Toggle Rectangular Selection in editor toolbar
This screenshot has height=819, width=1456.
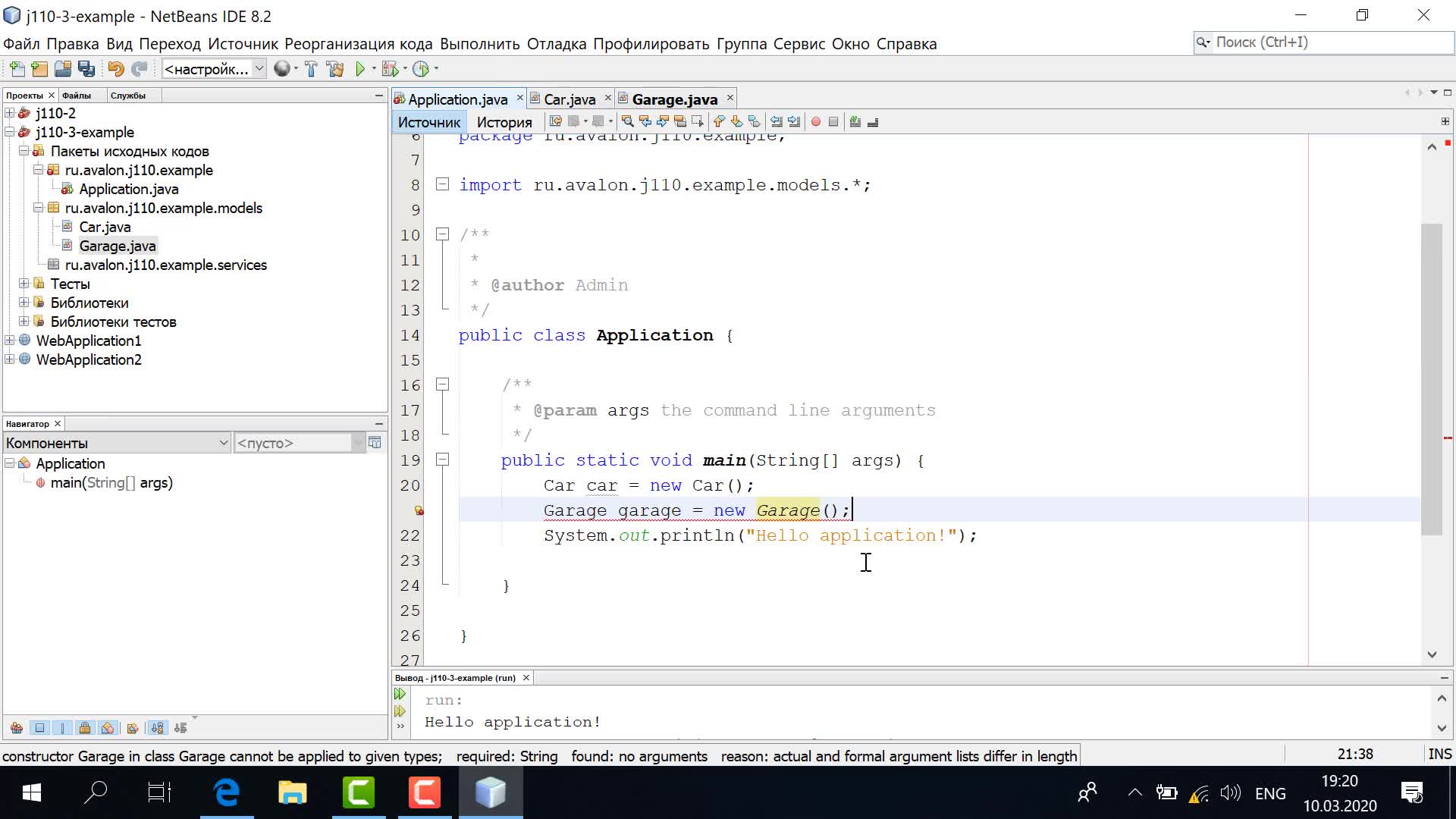(x=698, y=121)
